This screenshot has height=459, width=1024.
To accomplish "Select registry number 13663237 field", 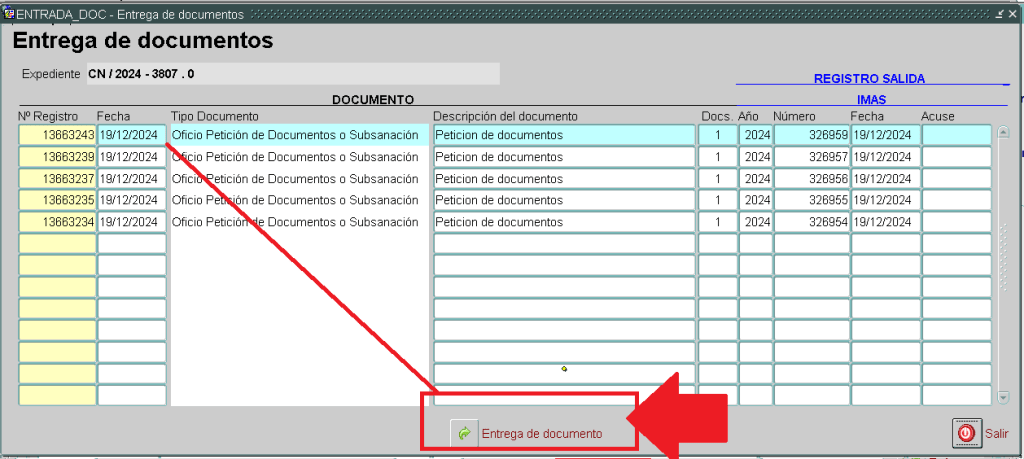I will click(x=58, y=179).
